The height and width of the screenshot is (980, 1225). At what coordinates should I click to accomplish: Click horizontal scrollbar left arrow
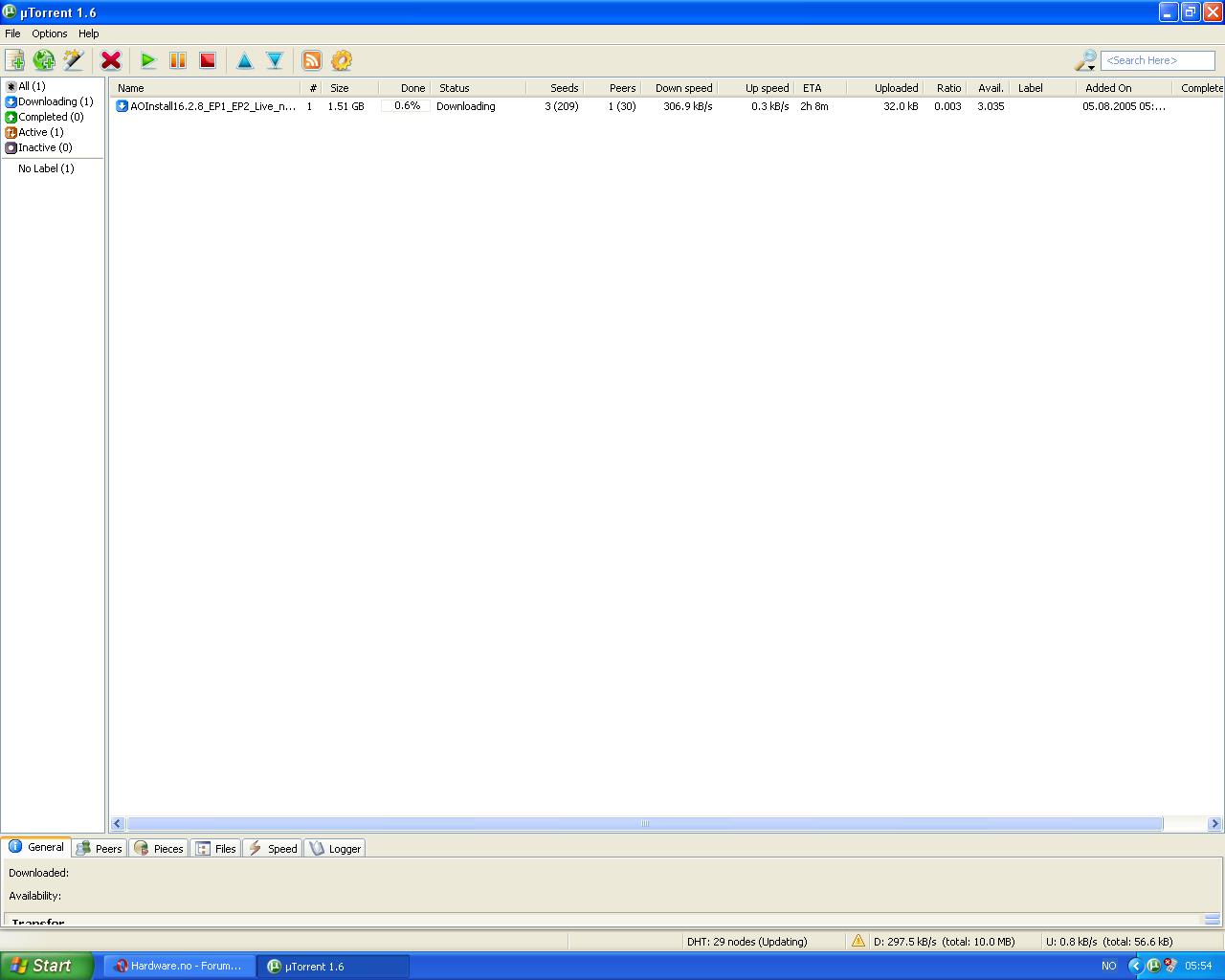[x=118, y=823]
